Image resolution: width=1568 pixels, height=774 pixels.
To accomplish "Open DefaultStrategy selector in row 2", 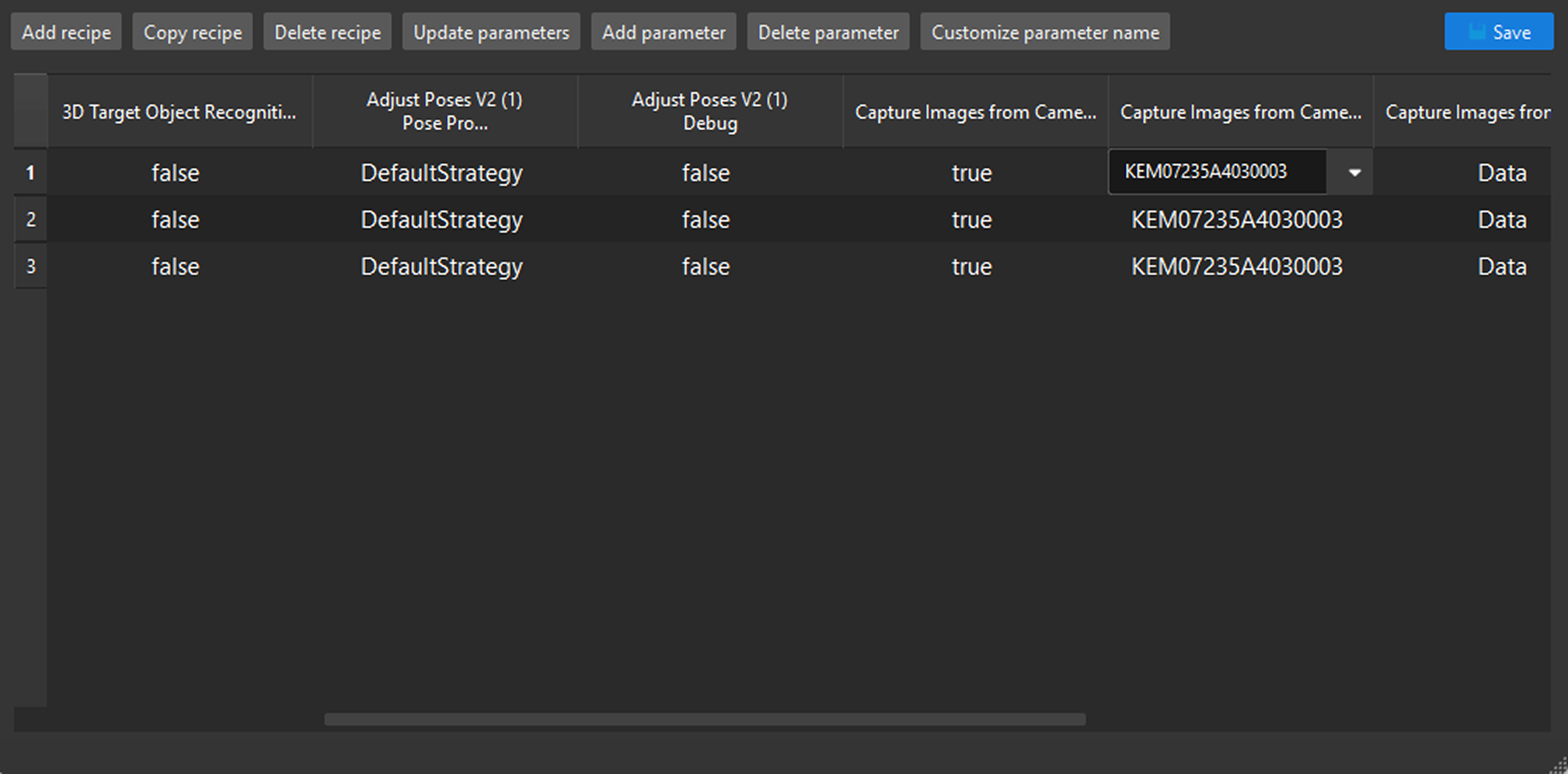I will [x=441, y=219].
